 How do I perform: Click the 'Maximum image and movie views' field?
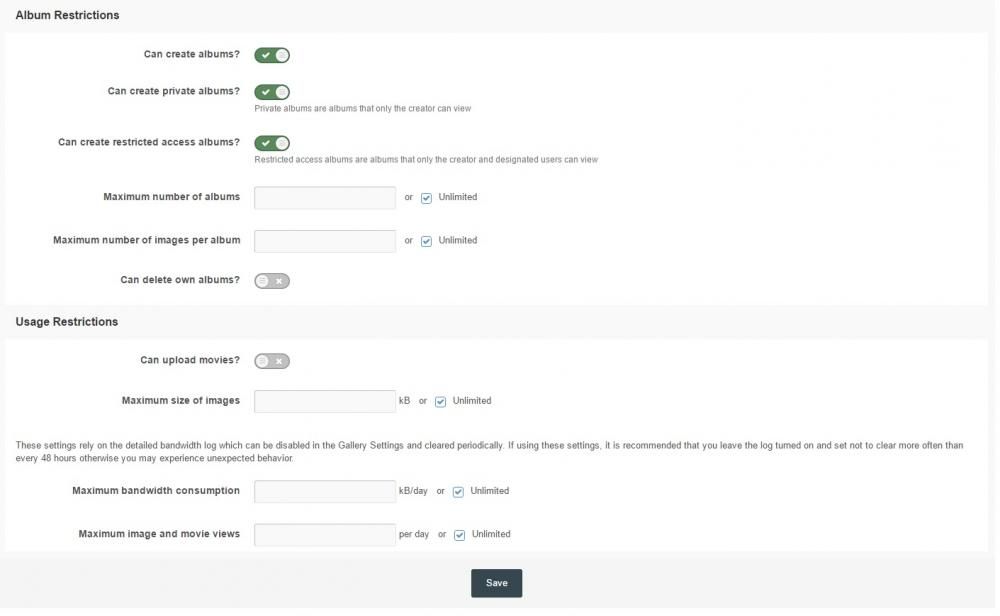[325, 535]
